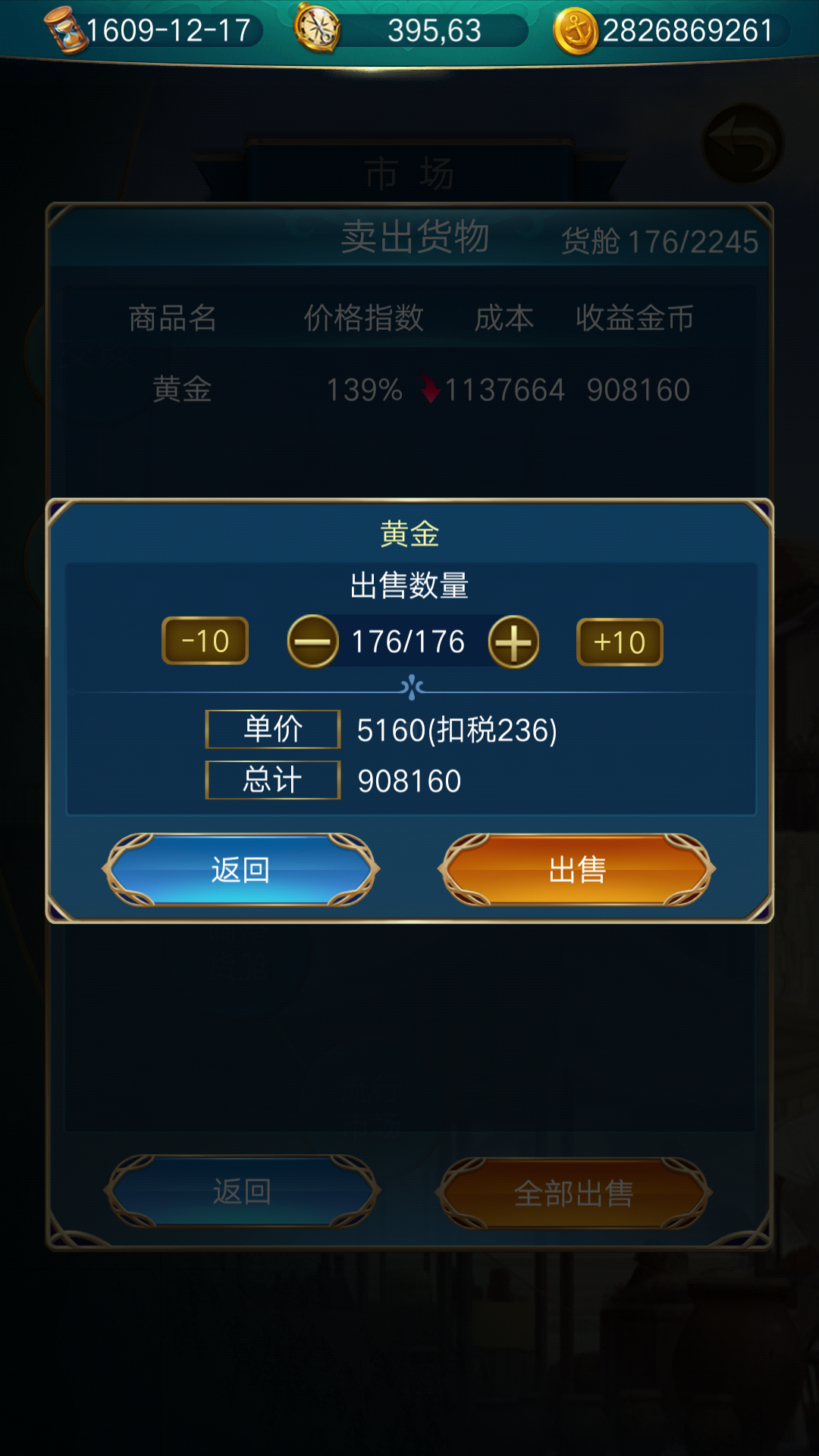Tap the 收益金币 column header
Image resolution: width=819 pixels, height=1456 pixels.
[x=635, y=318]
